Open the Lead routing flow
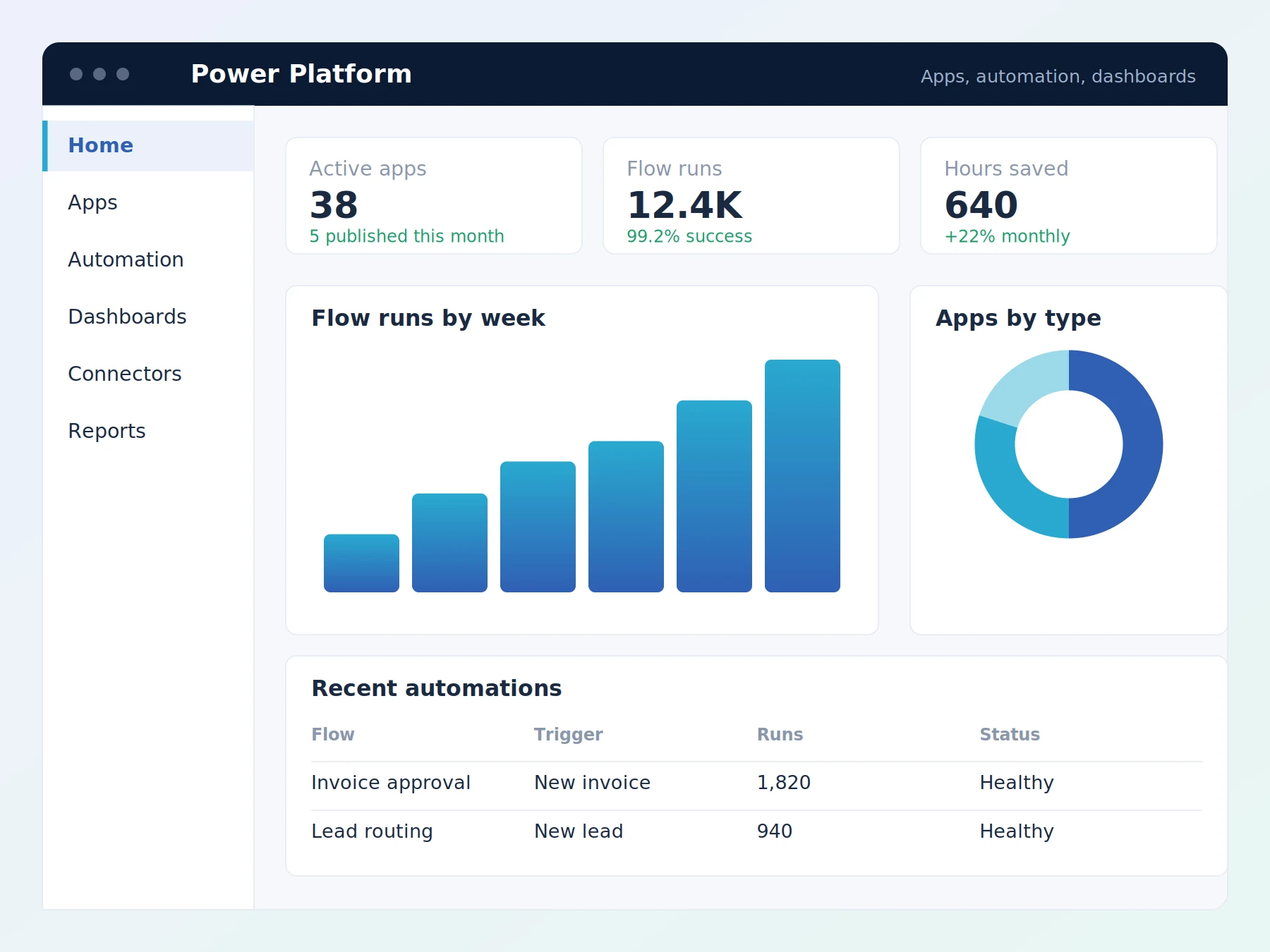 [x=372, y=831]
